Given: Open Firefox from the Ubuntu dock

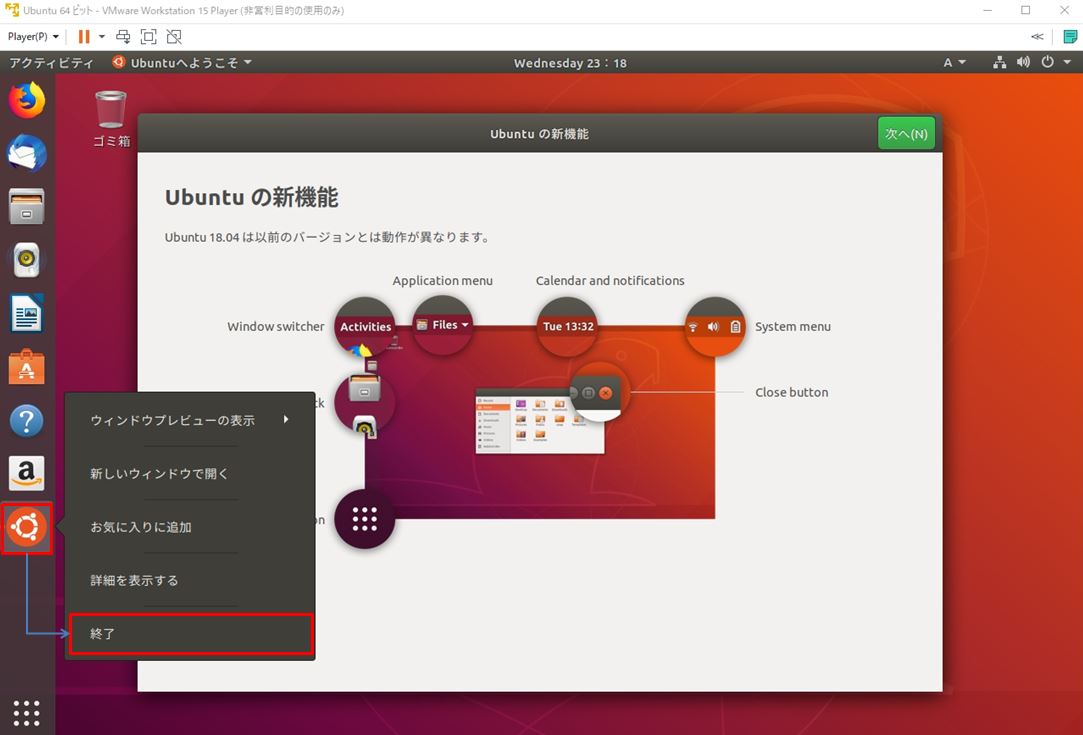Looking at the screenshot, I should click(27, 100).
